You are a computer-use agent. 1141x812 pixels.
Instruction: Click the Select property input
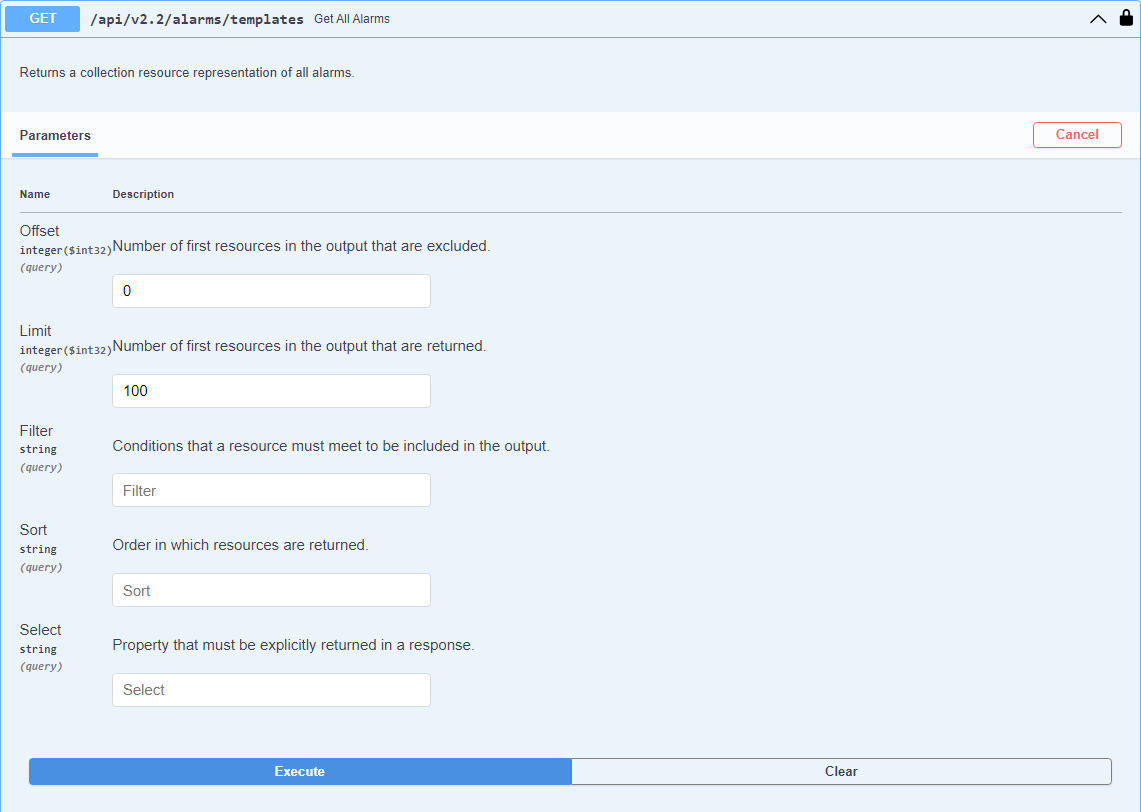[x=271, y=690]
